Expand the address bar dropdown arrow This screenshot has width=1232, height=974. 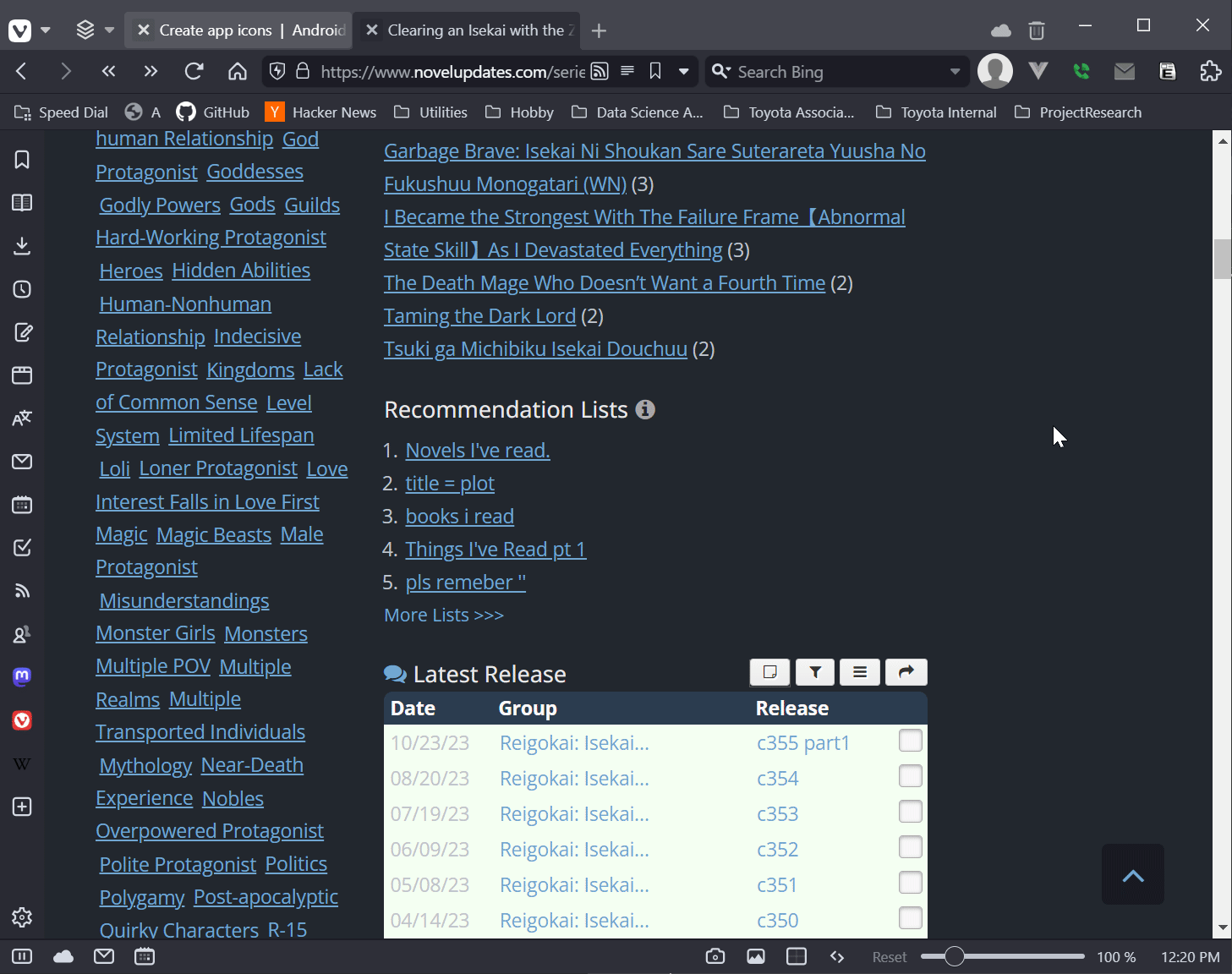683,72
